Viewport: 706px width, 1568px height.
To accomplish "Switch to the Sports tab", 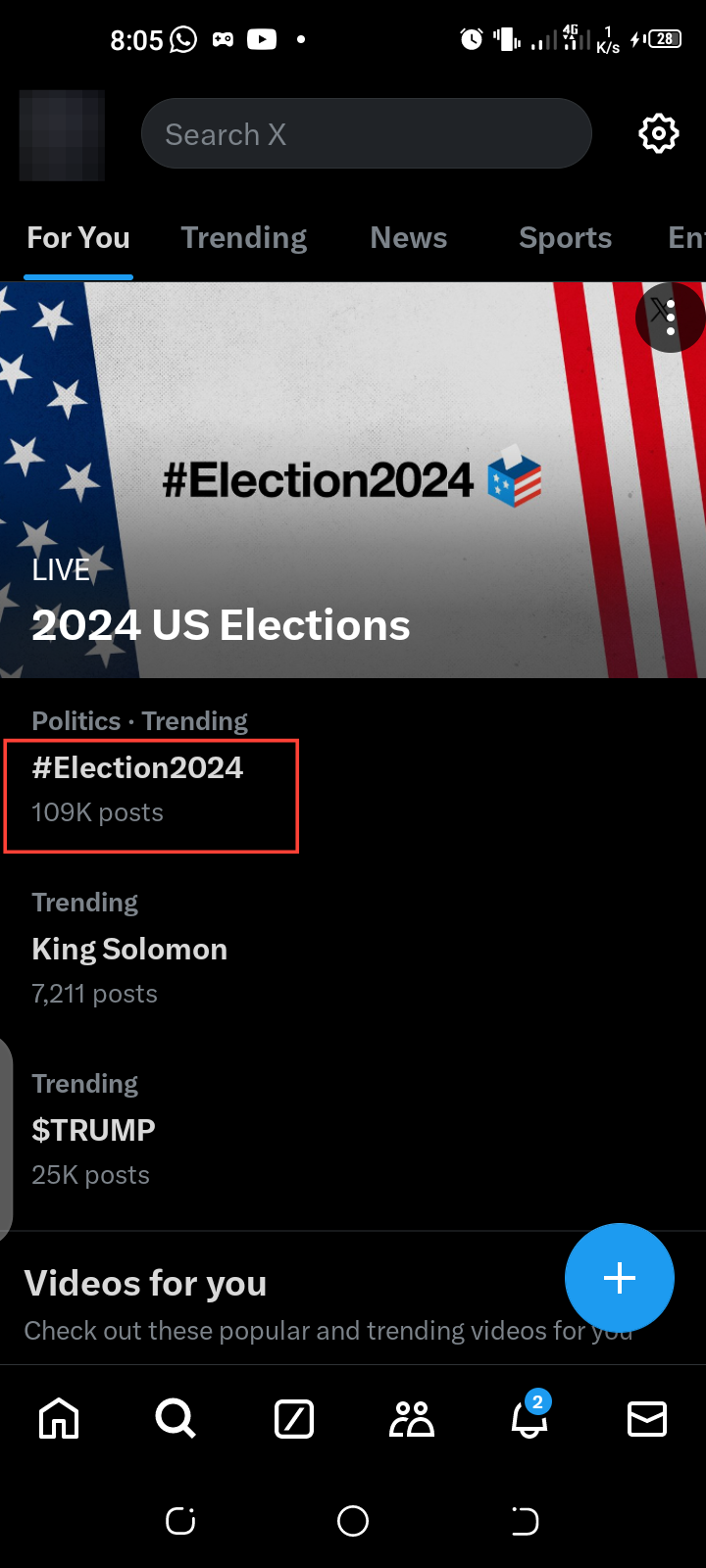I will point(565,238).
